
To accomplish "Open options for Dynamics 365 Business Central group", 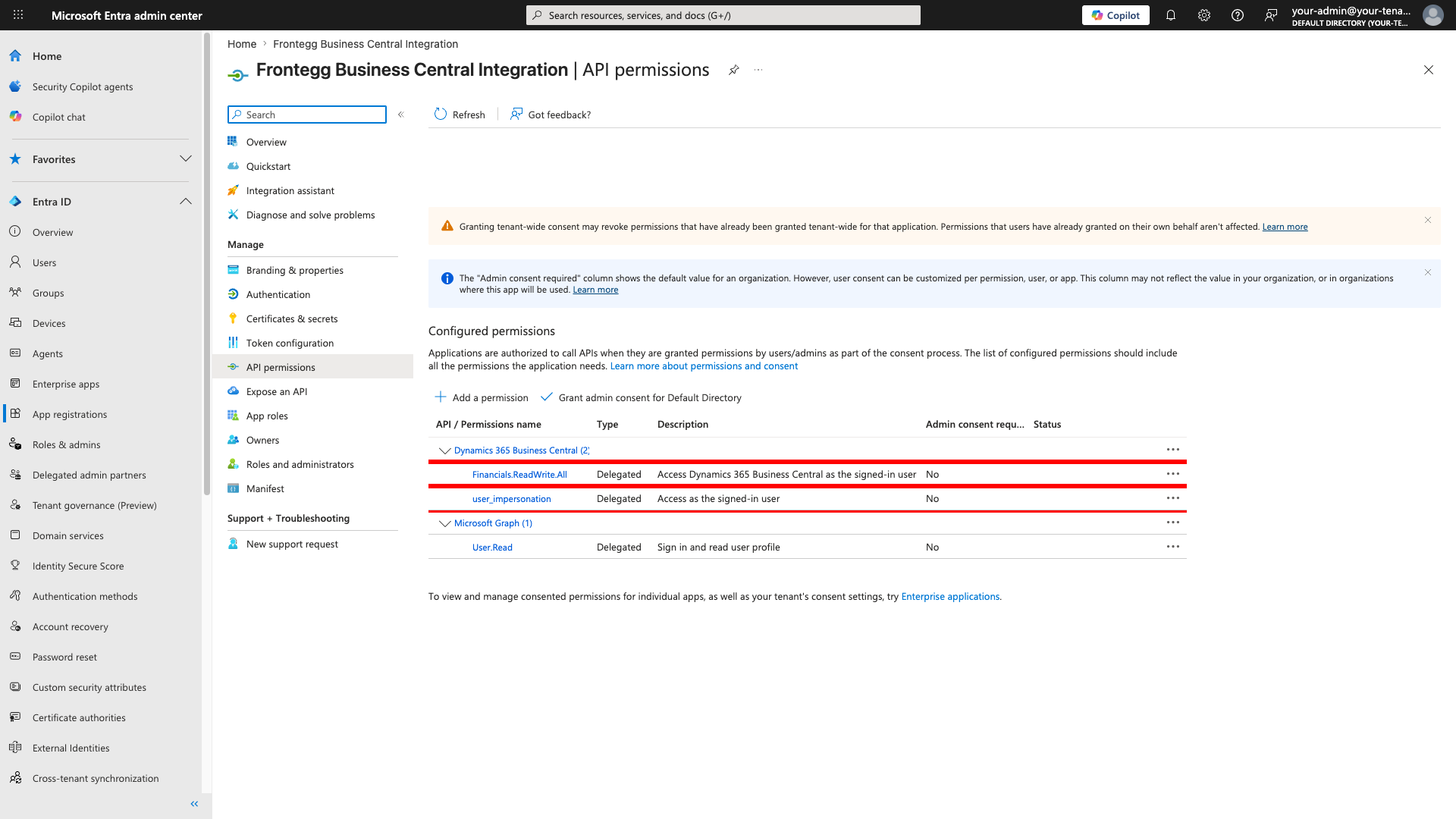I will 1173,450.
